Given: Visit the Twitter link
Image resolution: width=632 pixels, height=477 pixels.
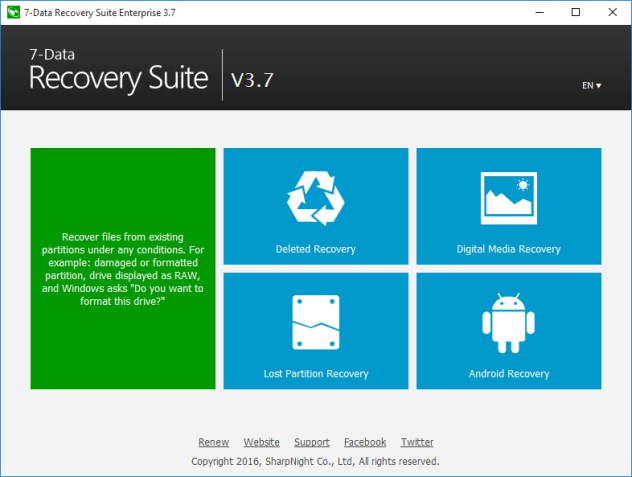Looking at the screenshot, I should [x=417, y=442].
